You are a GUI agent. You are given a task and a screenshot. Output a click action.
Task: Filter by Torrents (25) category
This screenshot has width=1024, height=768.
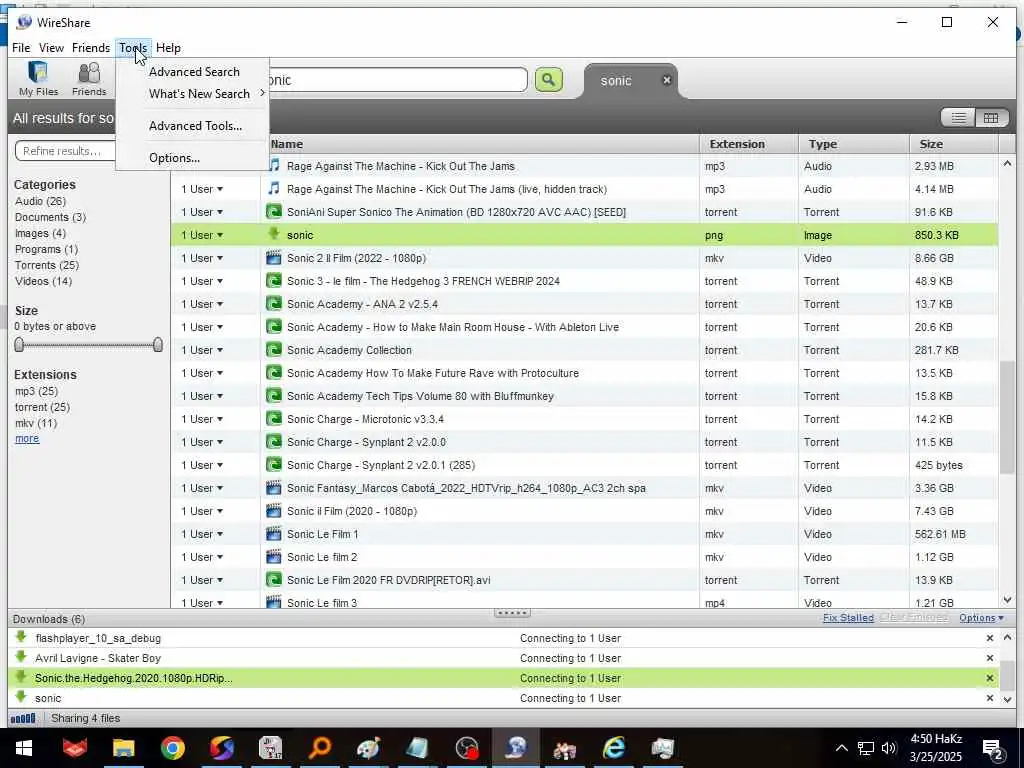(x=46, y=265)
